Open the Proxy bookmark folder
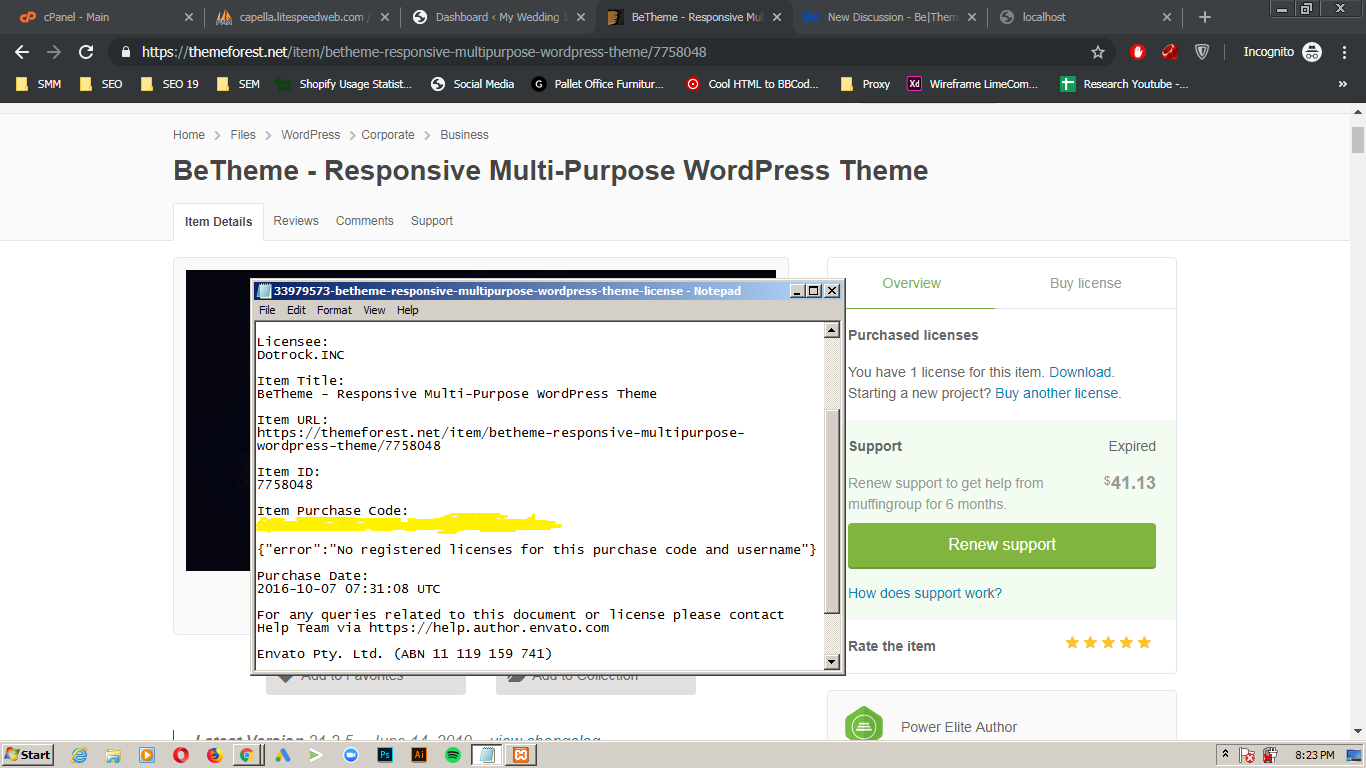1366x768 pixels. click(866, 84)
